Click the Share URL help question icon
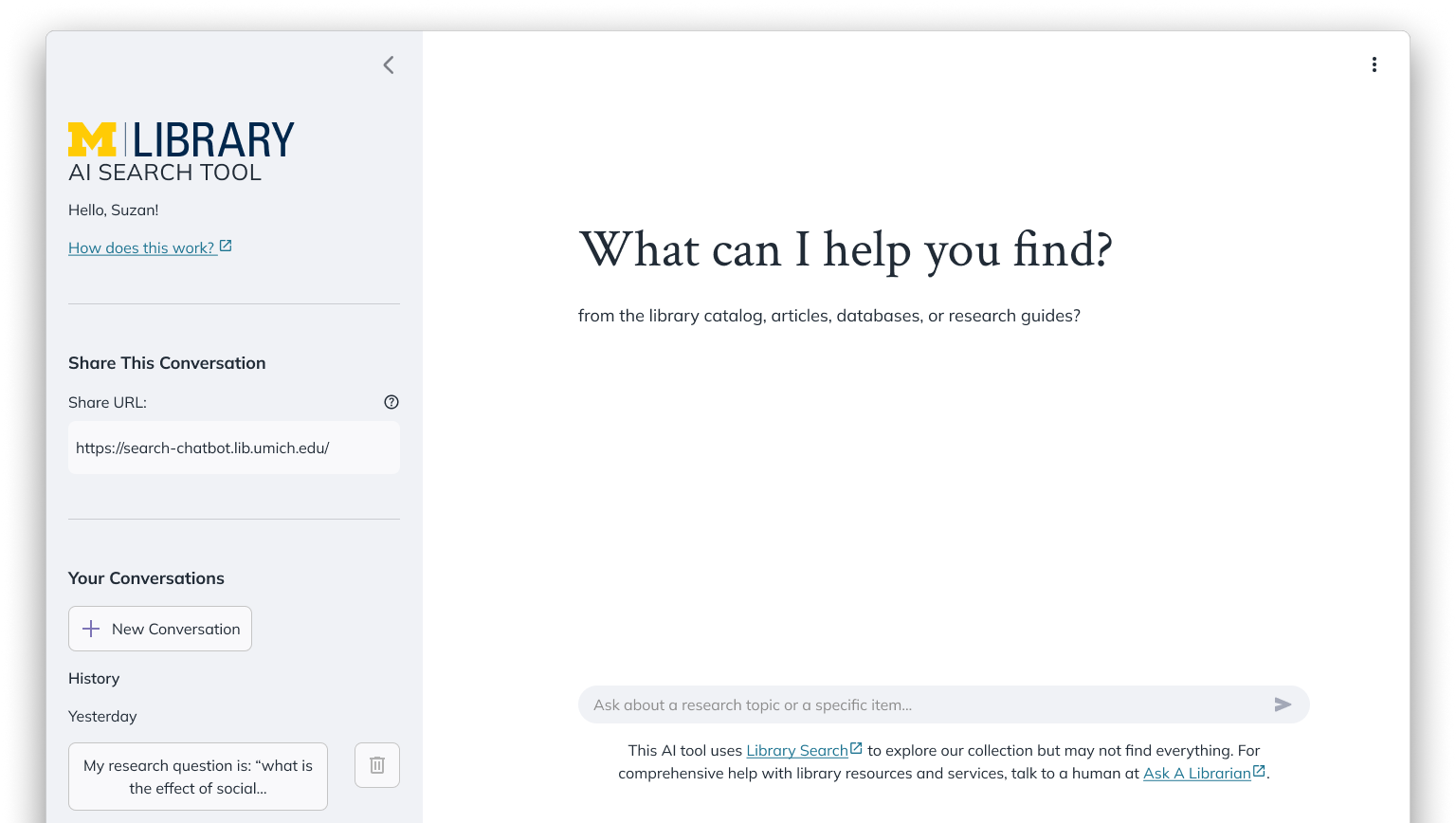This screenshot has height=823, width=1456. coord(391,402)
